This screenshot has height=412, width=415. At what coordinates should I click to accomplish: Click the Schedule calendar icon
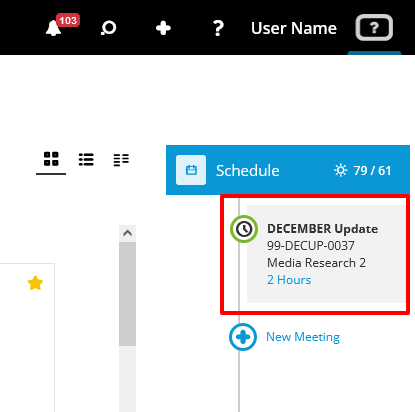[x=191, y=170]
